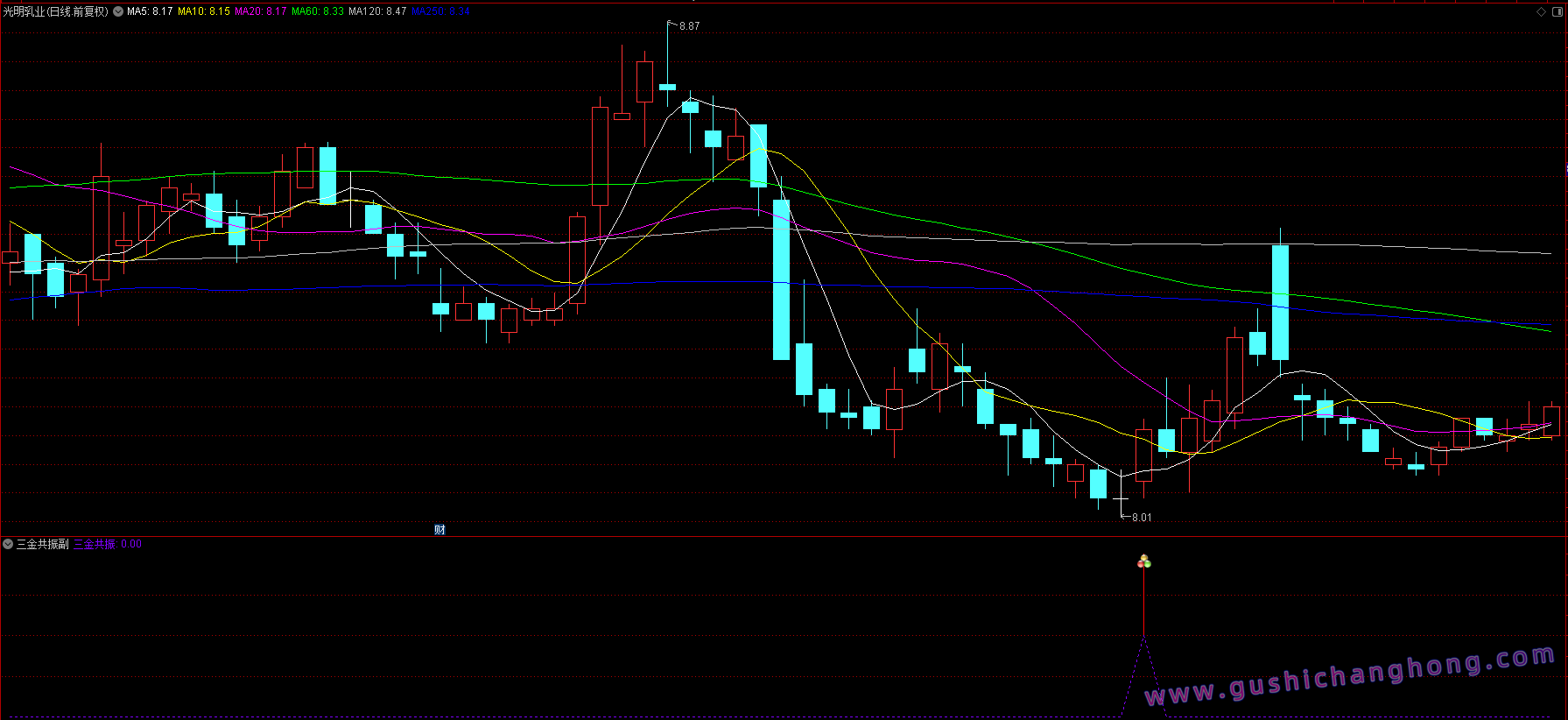The width and height of the screenshot is (1568, 720).
Task: Toggle the side panel icon at top right
Action: [1557, 11]
